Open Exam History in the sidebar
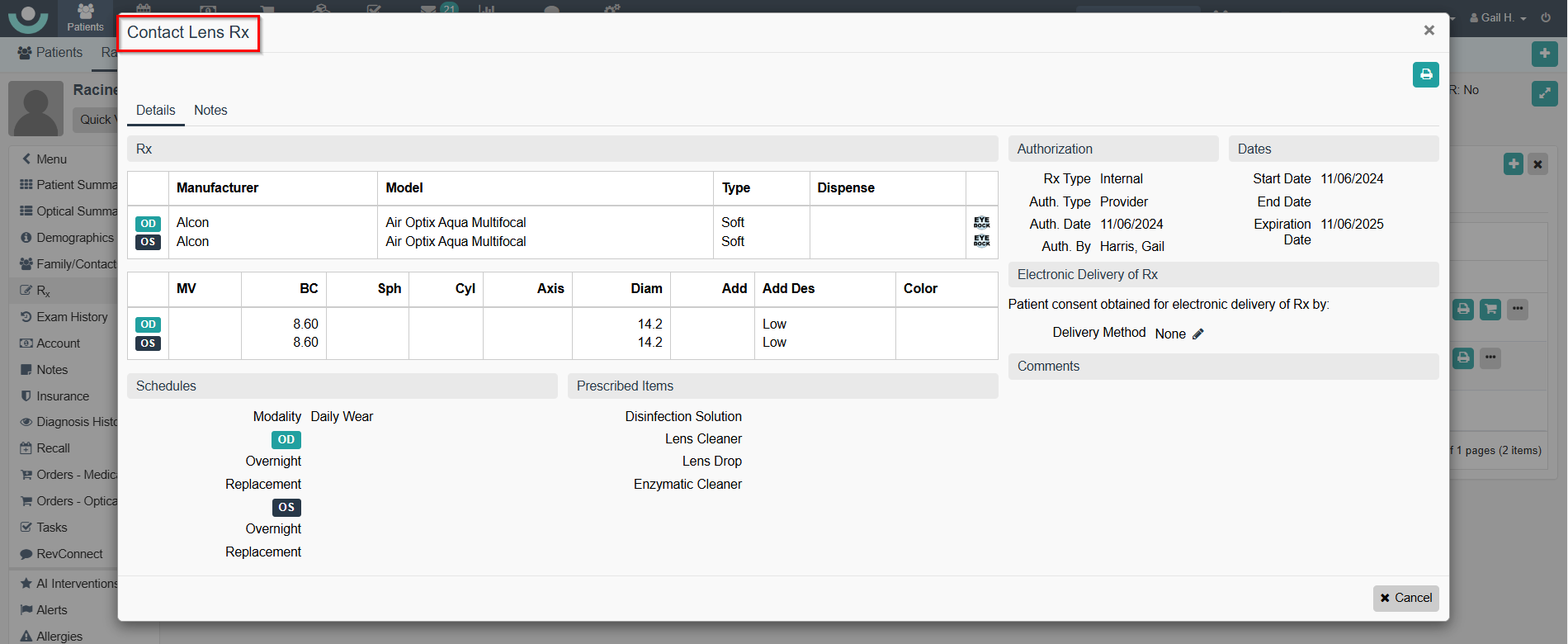The width and height of the screenshot is (1568, 644). pos(72,317)
